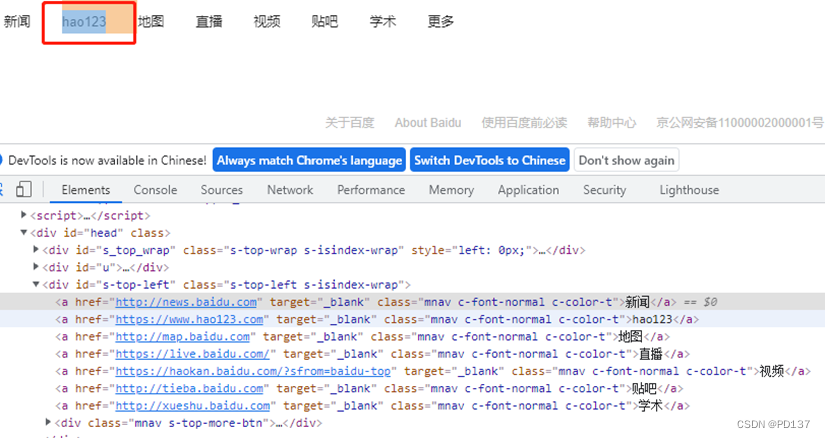Open the About Baidu footer link
825x438 pixels.
[428, 123]
